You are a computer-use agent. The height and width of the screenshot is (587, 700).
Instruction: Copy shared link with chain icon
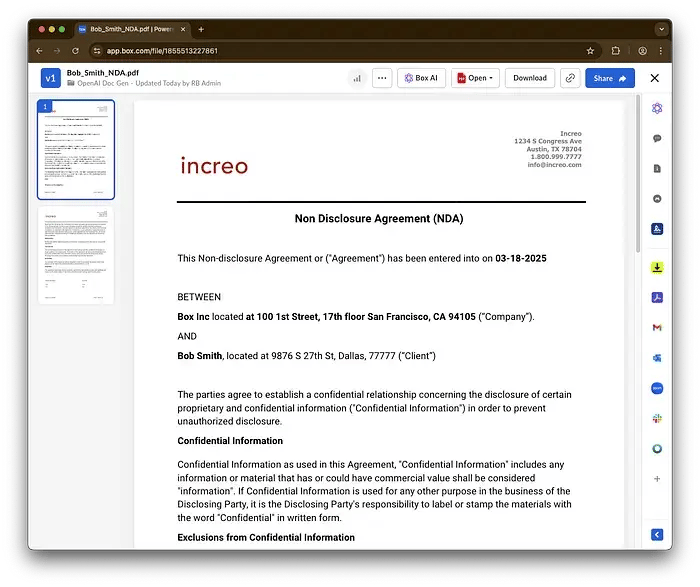[x=570, y=78]
